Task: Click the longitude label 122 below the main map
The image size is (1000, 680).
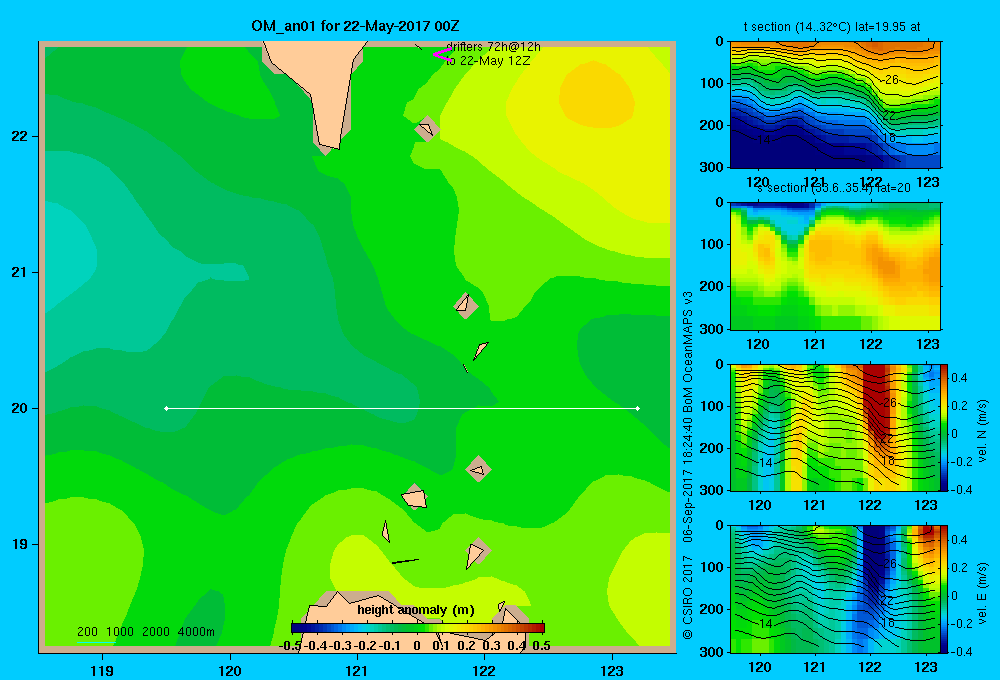Action: (x=484, y=670)
